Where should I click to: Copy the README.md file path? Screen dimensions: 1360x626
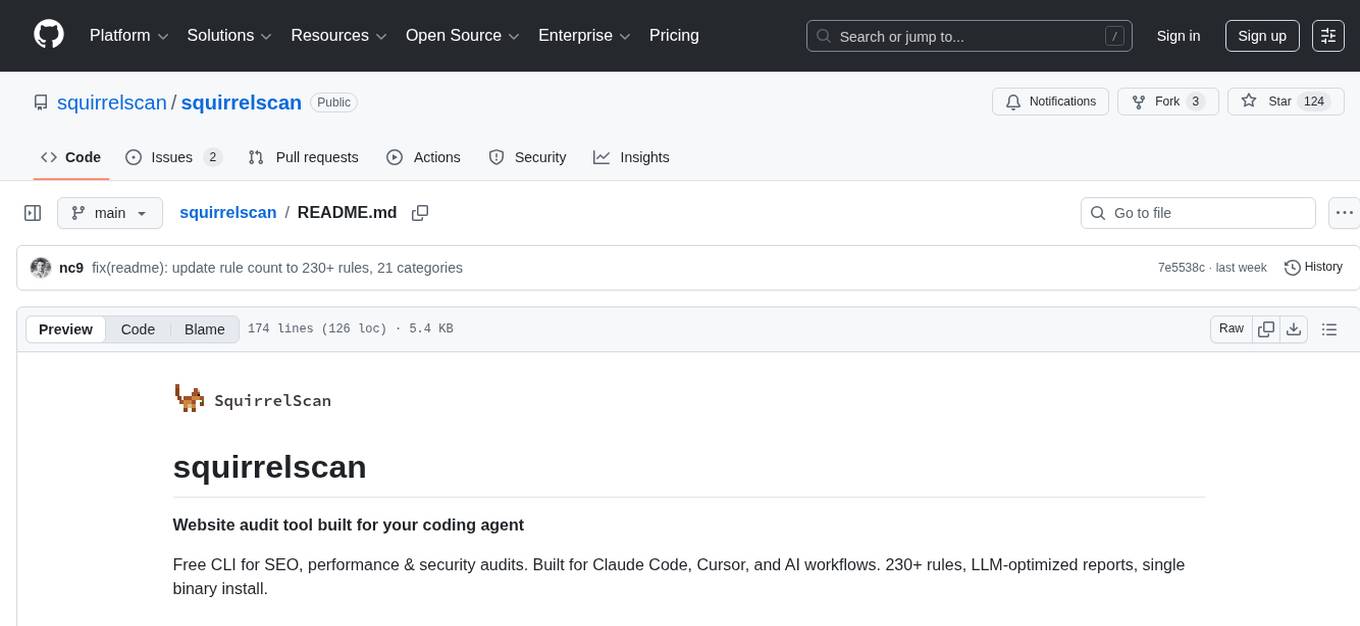coord(420,213)
